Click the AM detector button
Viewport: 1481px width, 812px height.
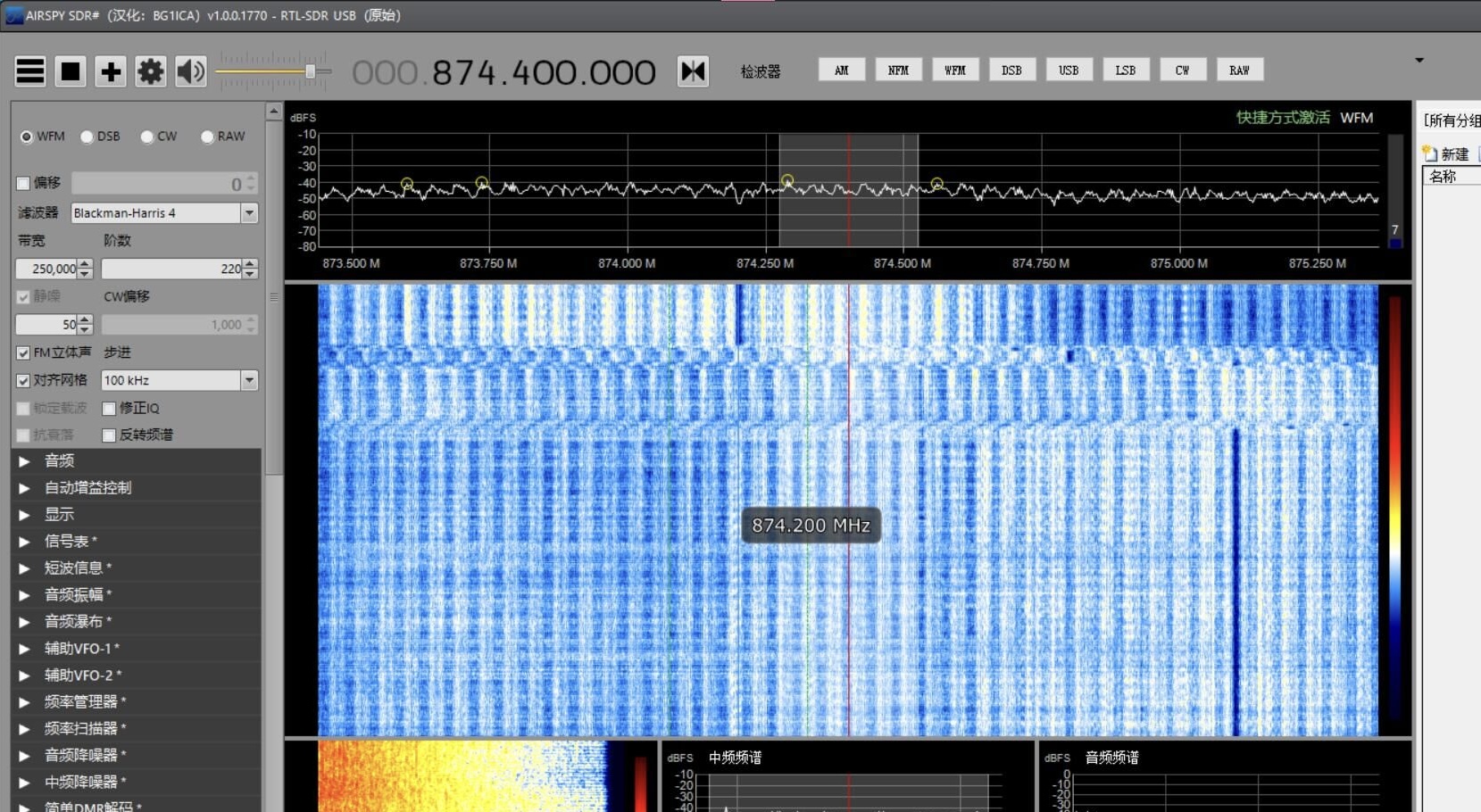[841, 70]
